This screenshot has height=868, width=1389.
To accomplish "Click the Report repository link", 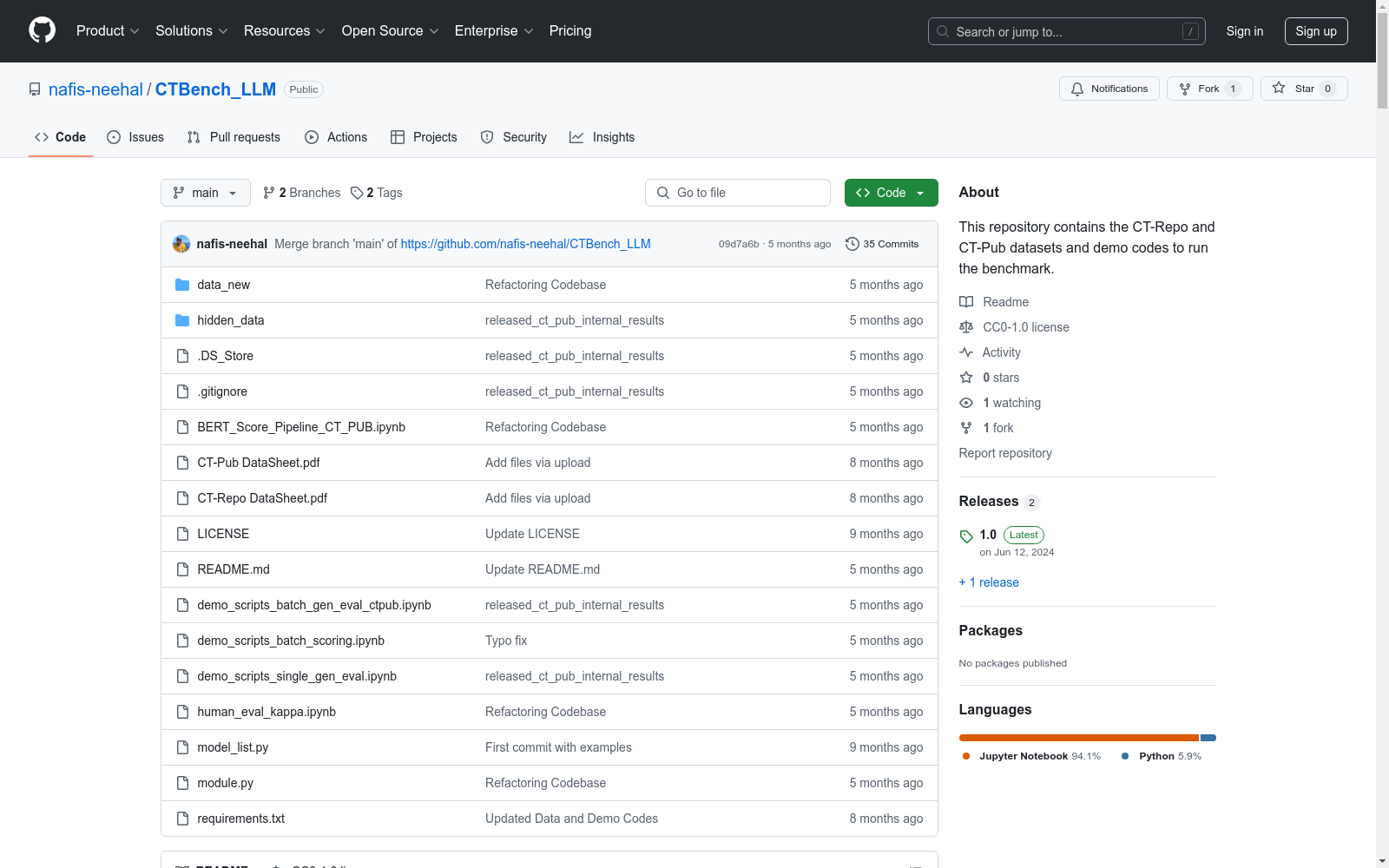I will click(x=1005, y=453).
